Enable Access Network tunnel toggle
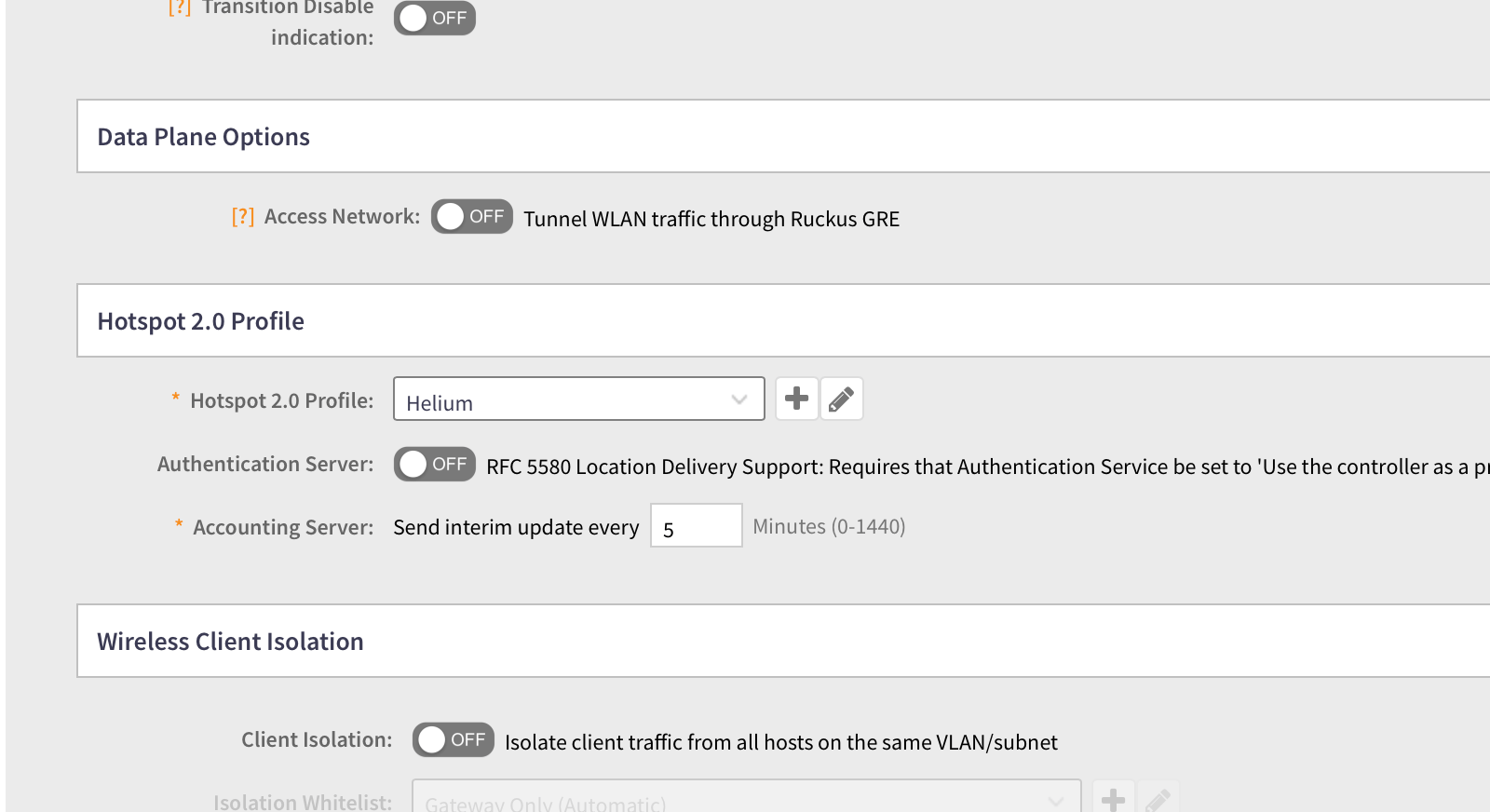The height and width of the screenshot is (812, 1490). click(x=472, y=217)
